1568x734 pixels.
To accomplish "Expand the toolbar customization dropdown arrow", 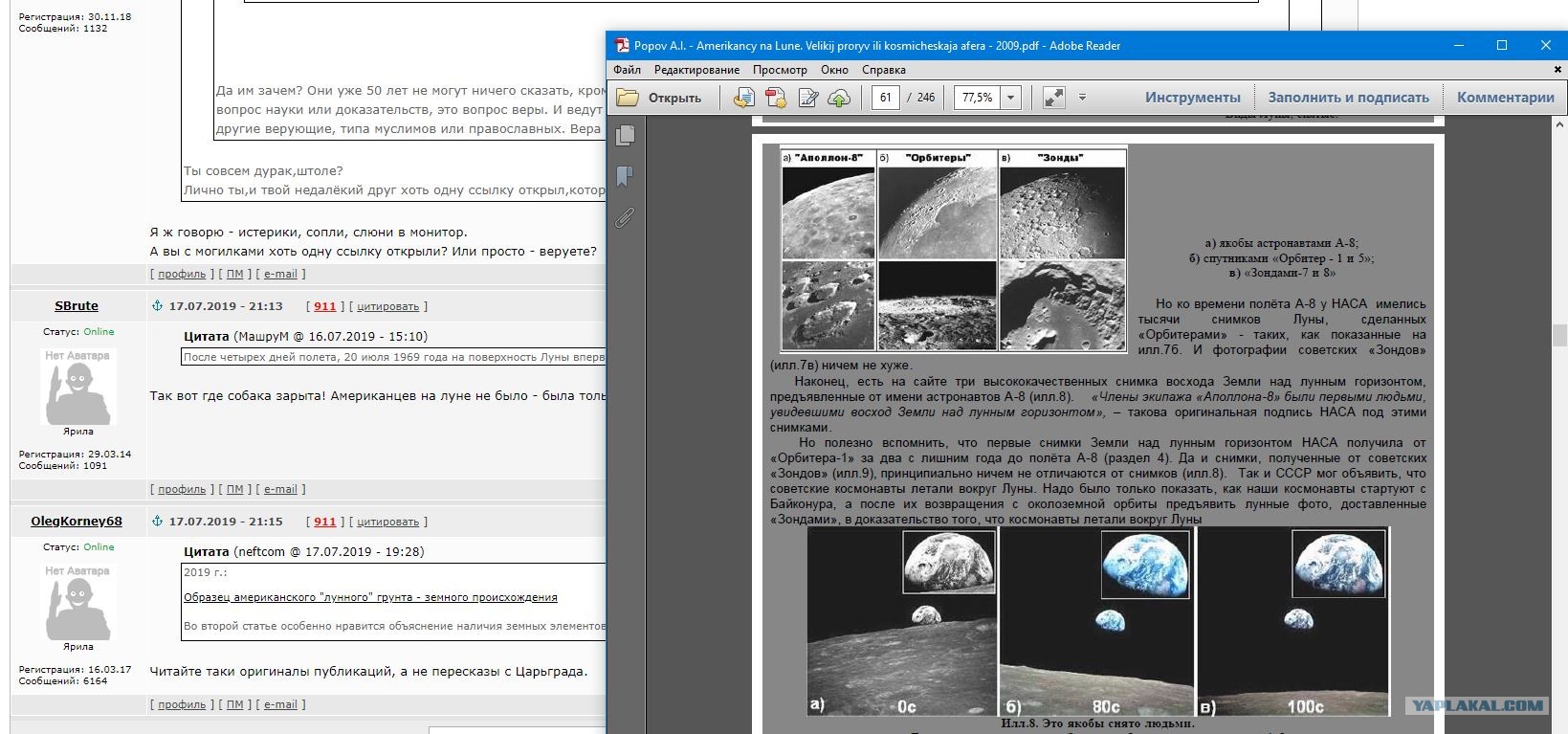I will pos(1082,97).
